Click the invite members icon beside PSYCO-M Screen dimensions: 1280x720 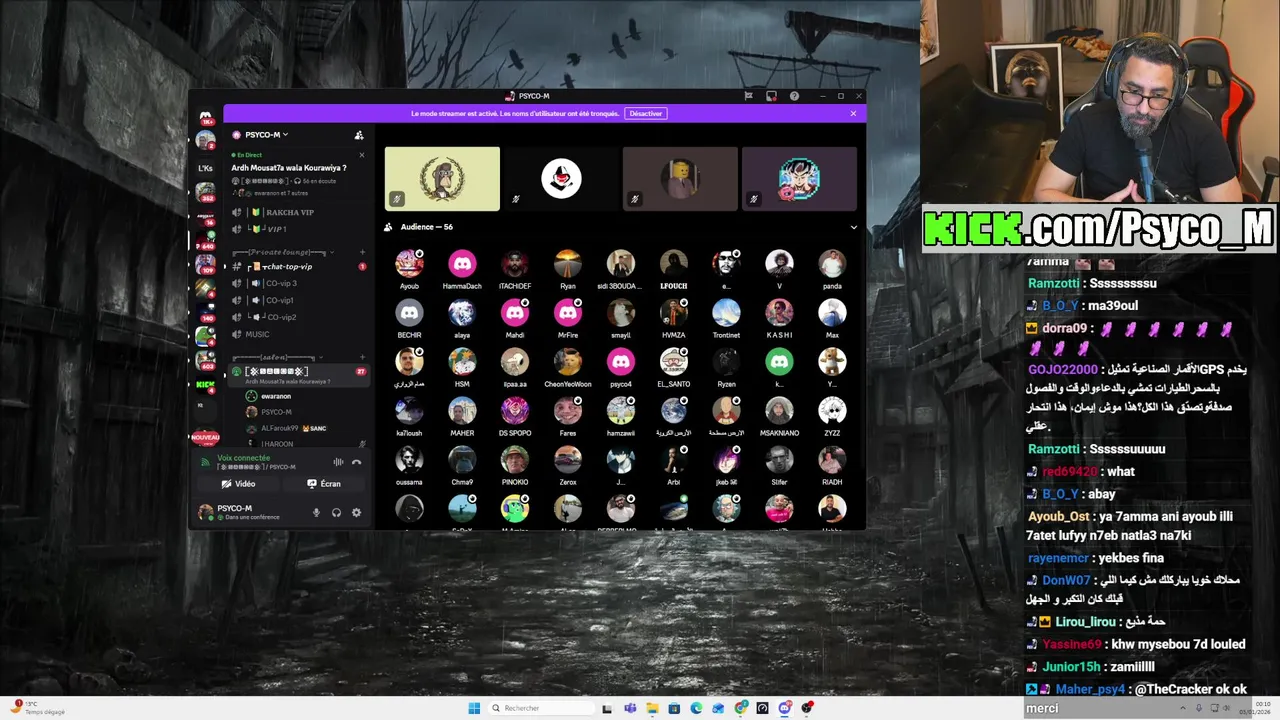tap(359, 135)
